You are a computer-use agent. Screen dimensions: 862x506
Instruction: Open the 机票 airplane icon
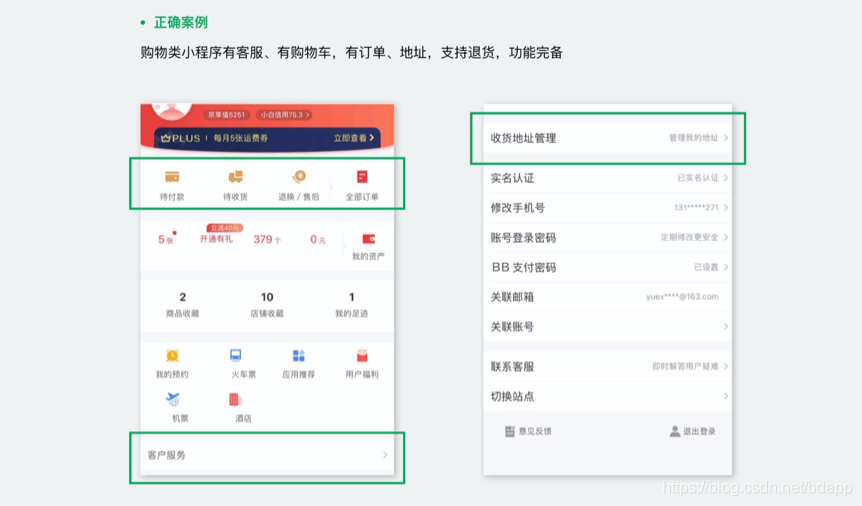pos(173,399)
